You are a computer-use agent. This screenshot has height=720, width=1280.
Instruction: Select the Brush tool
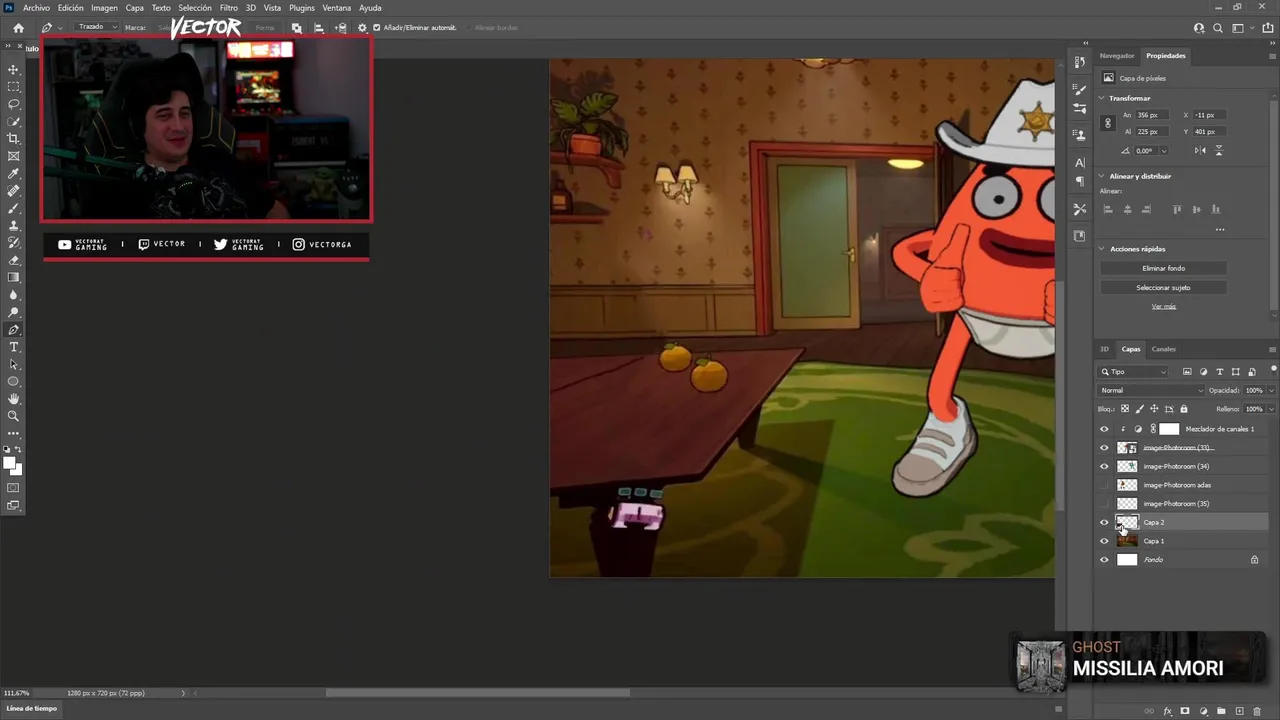point(14,208)
